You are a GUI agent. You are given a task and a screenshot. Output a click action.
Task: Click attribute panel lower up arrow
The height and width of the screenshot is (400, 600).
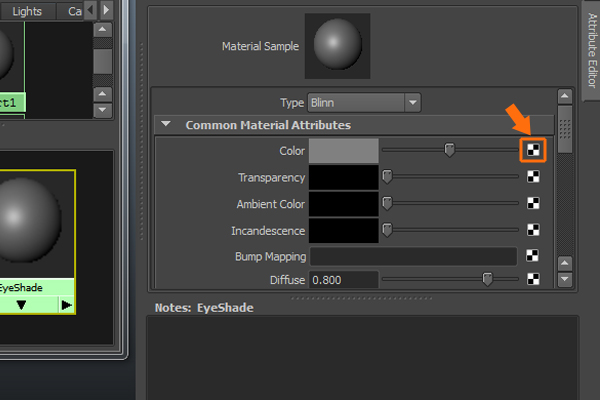(565, 263)
